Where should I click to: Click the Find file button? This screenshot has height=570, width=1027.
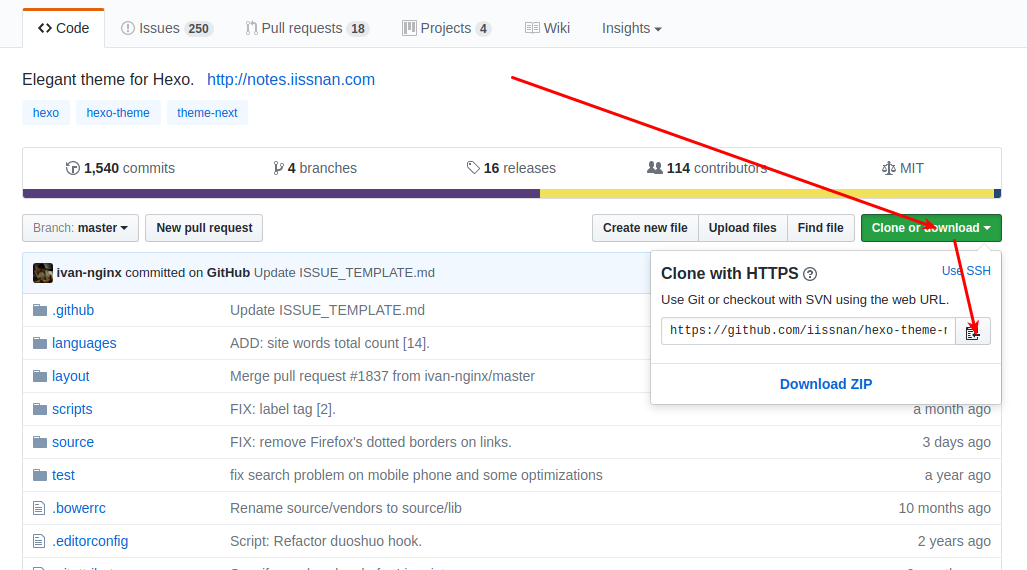click(x=821, y=228)
